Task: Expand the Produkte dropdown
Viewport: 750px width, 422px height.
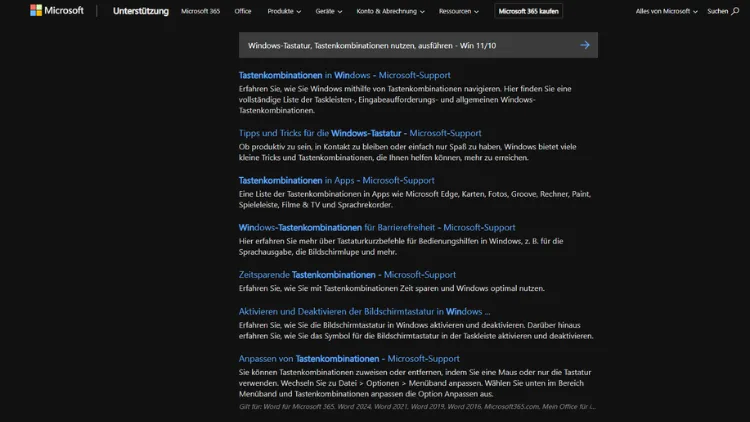Action: point(284,11)
